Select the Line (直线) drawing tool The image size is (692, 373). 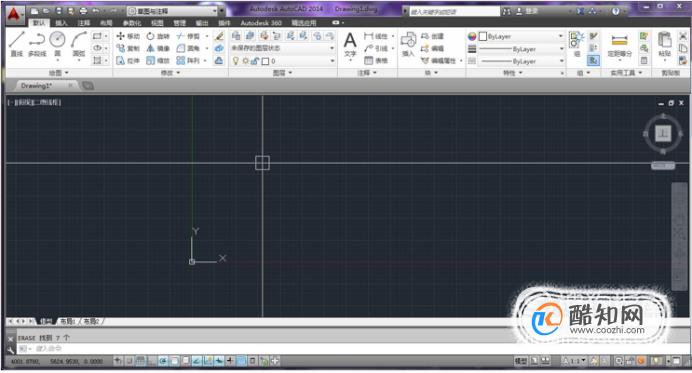tap(17, 44)
